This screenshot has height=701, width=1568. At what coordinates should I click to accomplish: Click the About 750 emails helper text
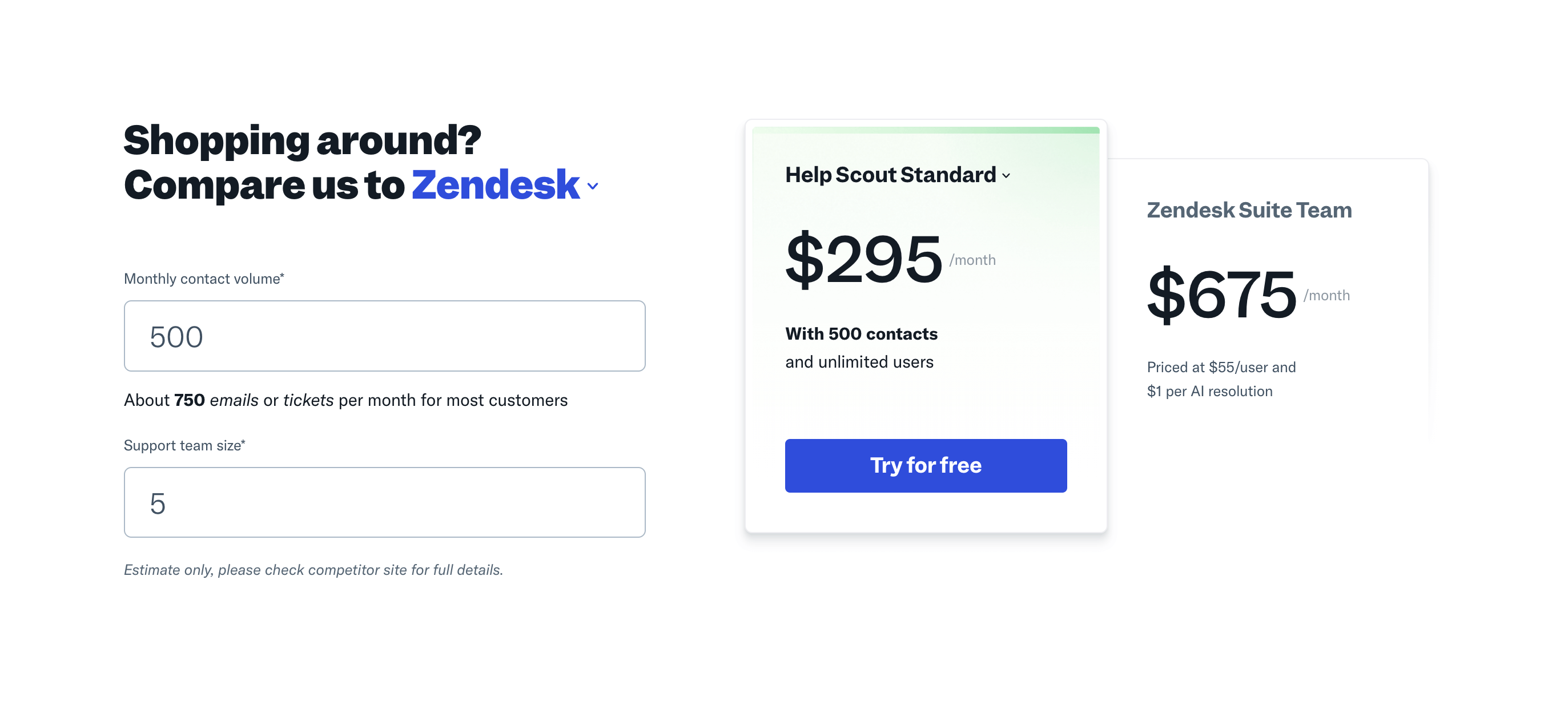tap(345, 400)
